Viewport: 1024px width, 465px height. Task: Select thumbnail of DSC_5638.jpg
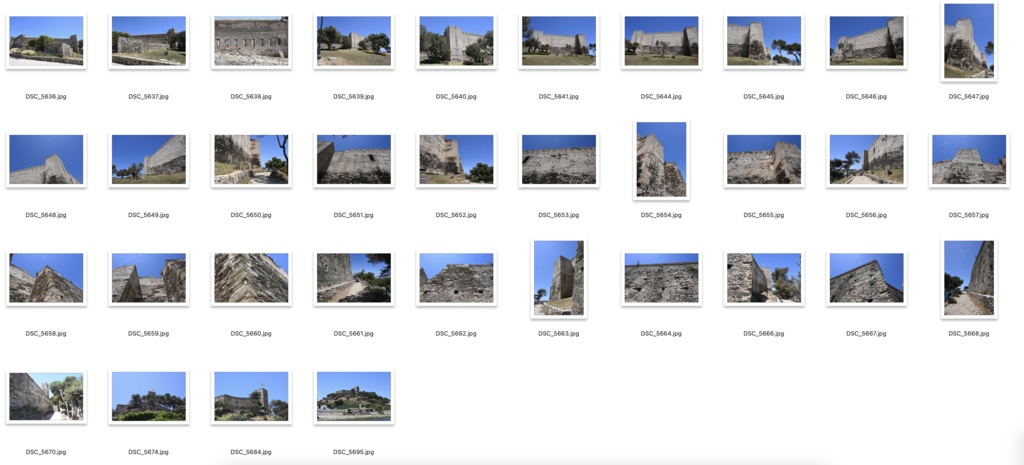pyautogui.click(x=251, y=41)
